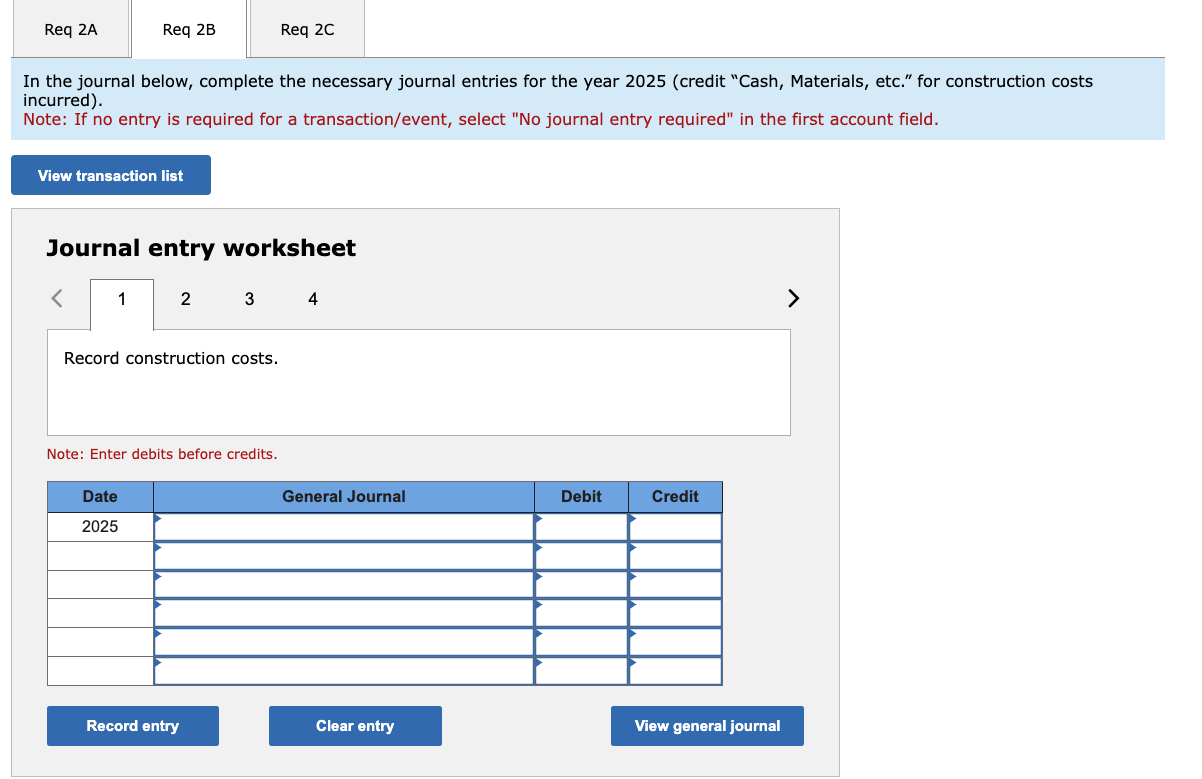Click the View transaction list button
Image resolution: width=1202 pixels, height=779 pixels.
pos(111,175)
